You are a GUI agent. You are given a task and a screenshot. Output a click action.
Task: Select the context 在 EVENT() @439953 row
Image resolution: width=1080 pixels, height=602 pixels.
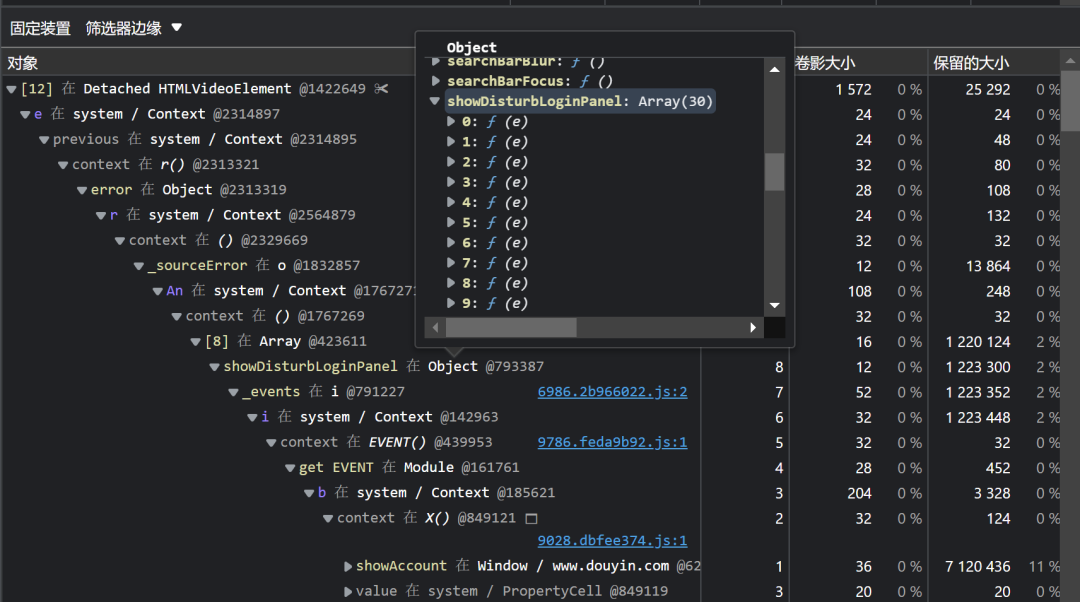386,442
